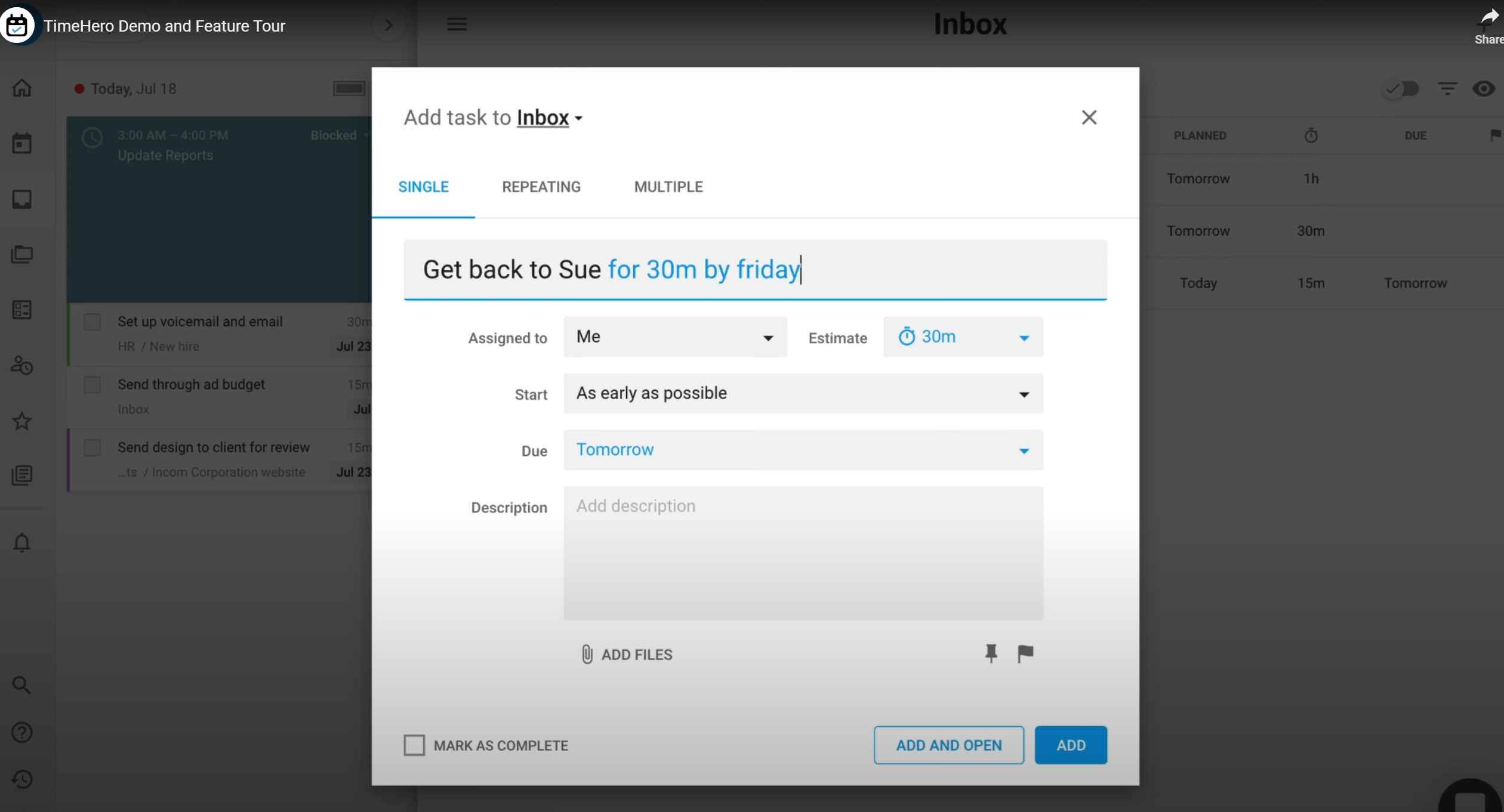Open the calendar icon in sidebar
Image resolution: width=1504 pixels, height=812 pixels.
click(x=22, y=143)
